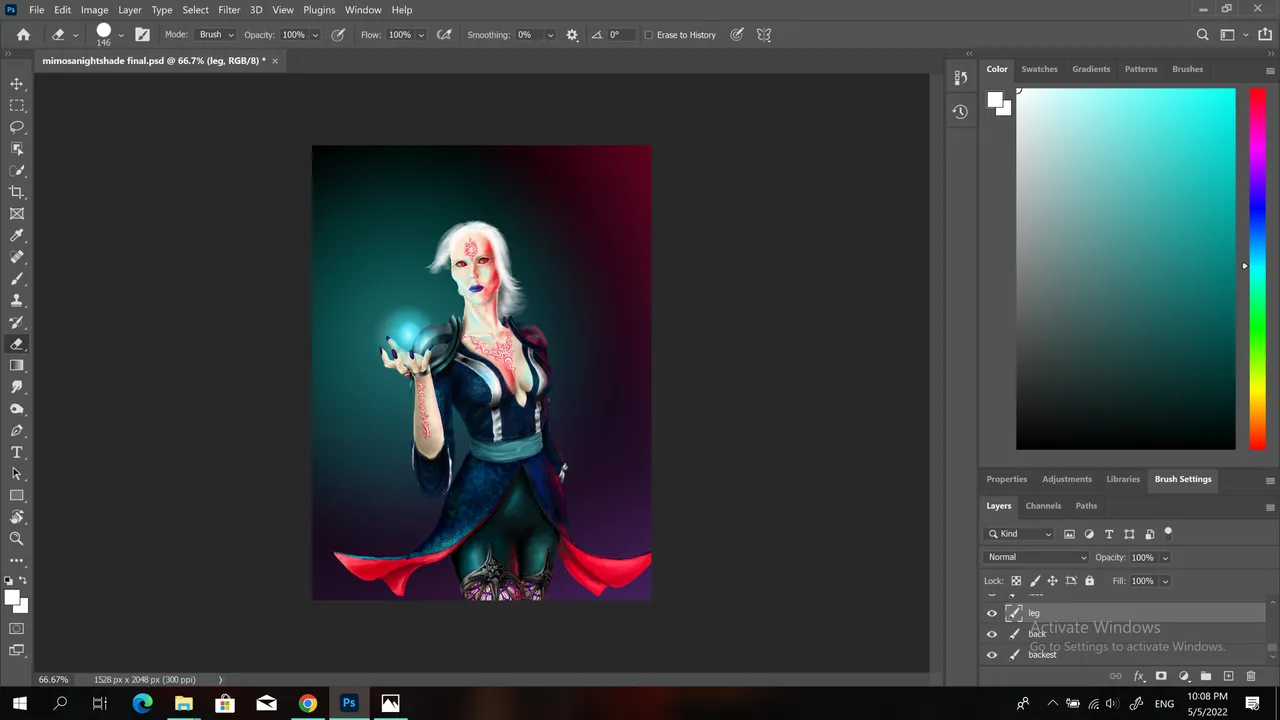Select the History Brush tool
The width and height of the screenshot is (1280, 720).
(17, 322)
